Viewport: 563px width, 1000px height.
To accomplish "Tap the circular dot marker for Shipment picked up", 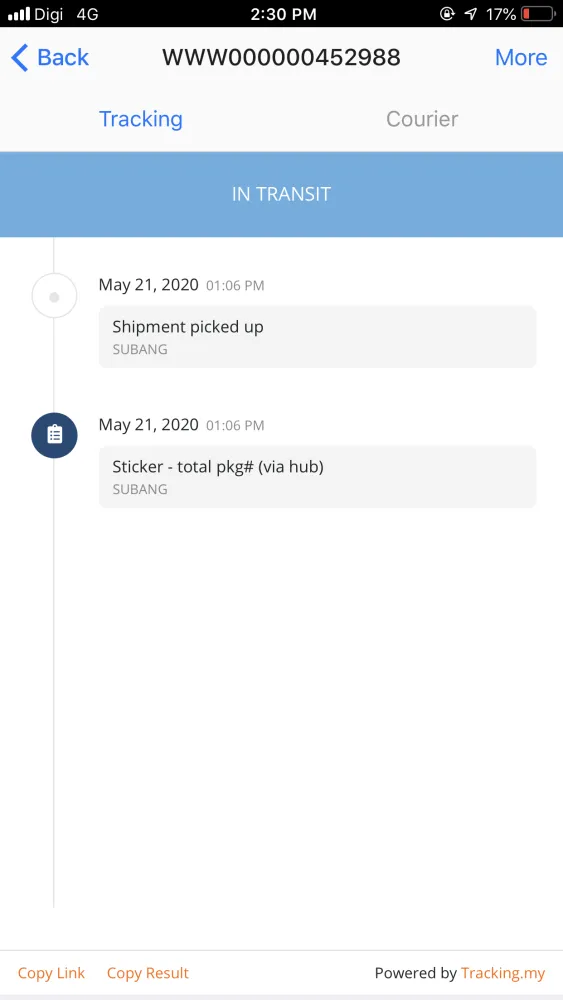I will click(54, 296).
